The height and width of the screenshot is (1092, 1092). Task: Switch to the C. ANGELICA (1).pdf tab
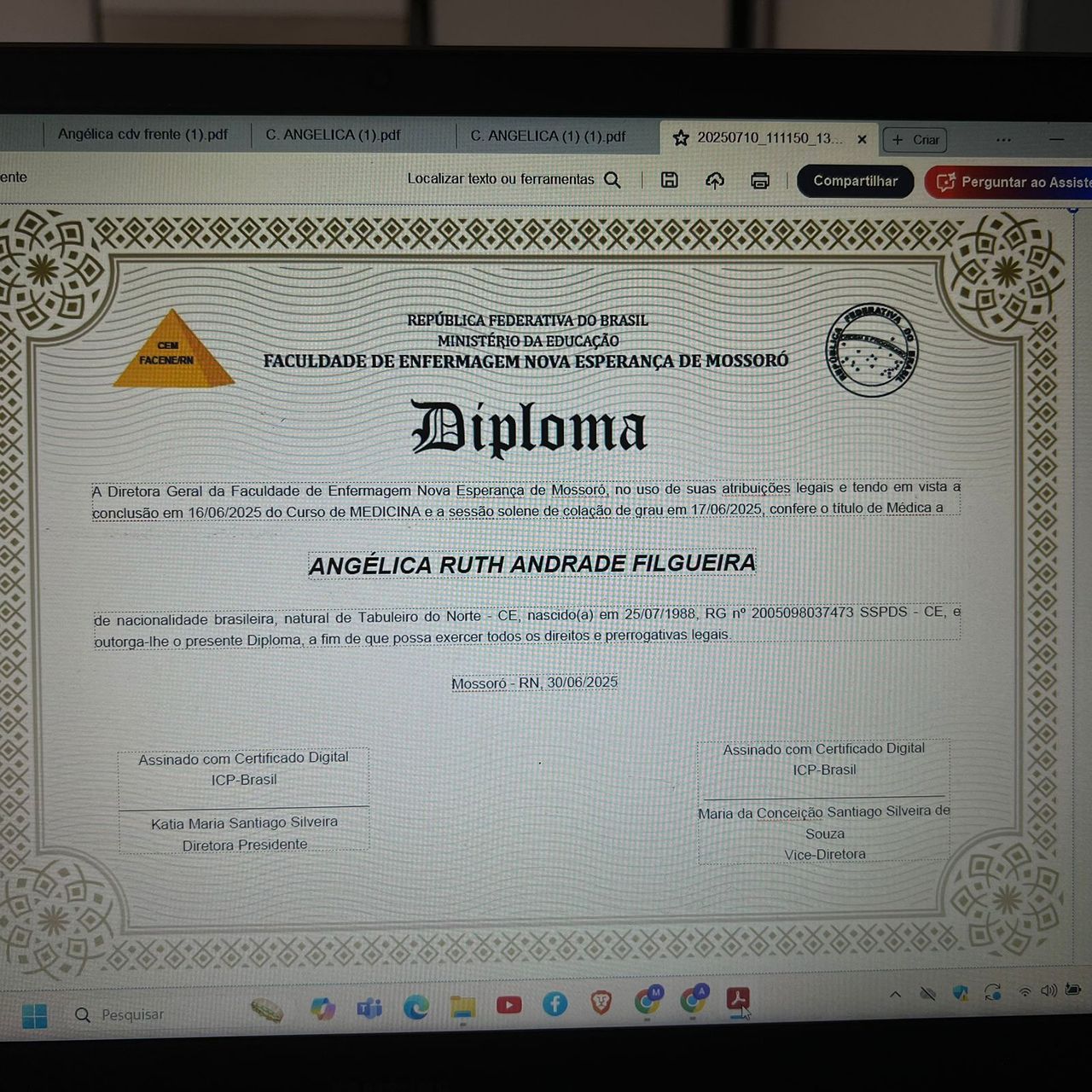click(333, 135)
